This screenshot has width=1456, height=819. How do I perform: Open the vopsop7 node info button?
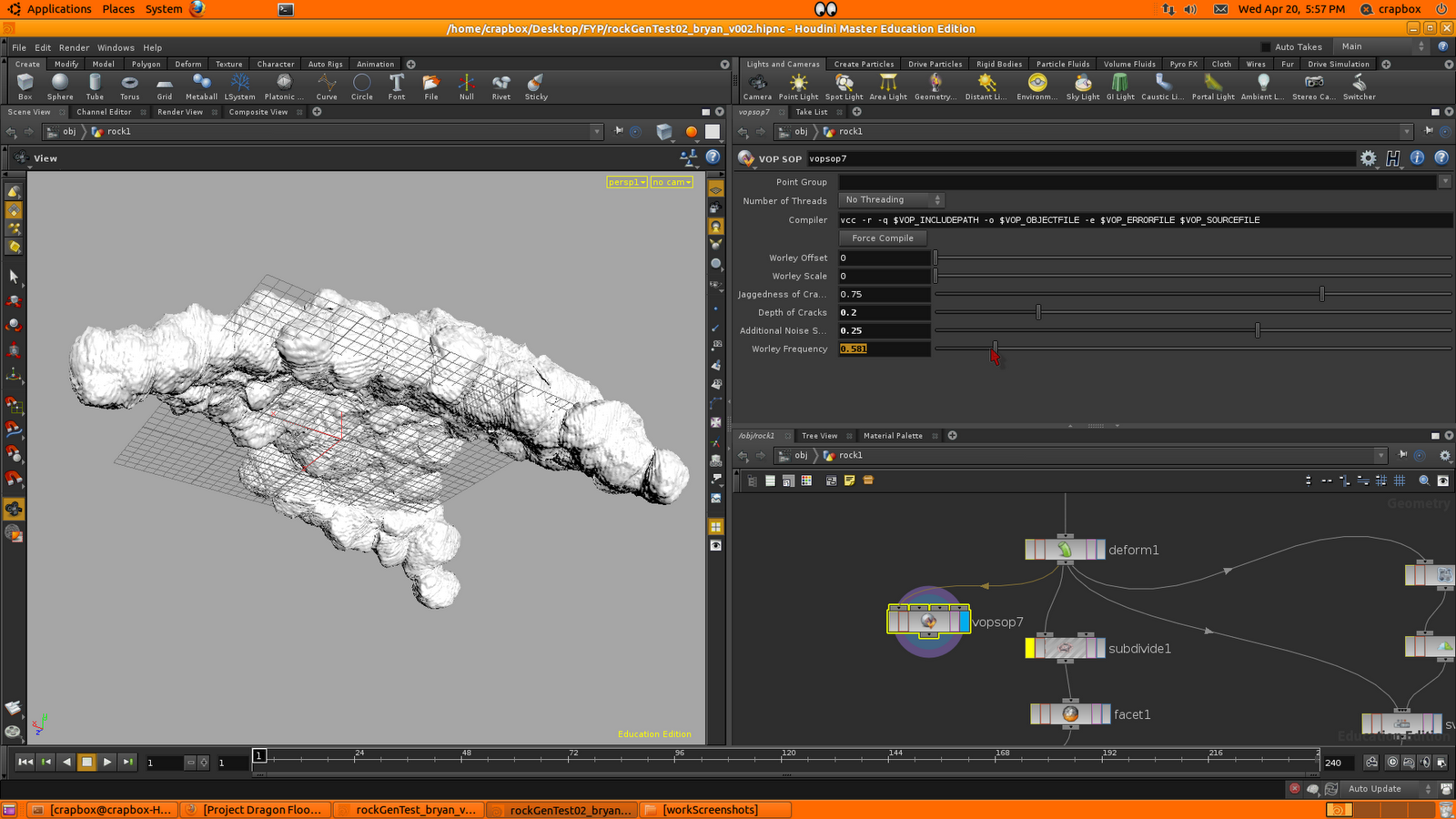pos(1417,158)
